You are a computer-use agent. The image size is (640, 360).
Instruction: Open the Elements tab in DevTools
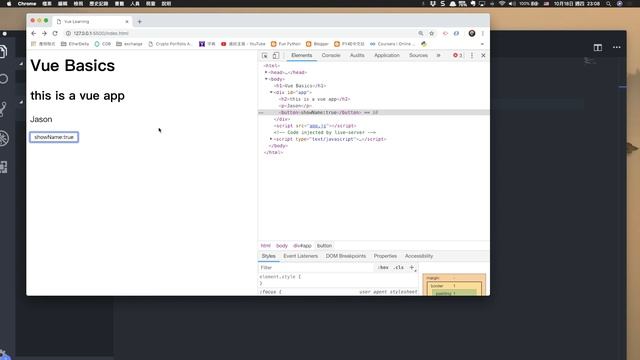tap(302, 56)
